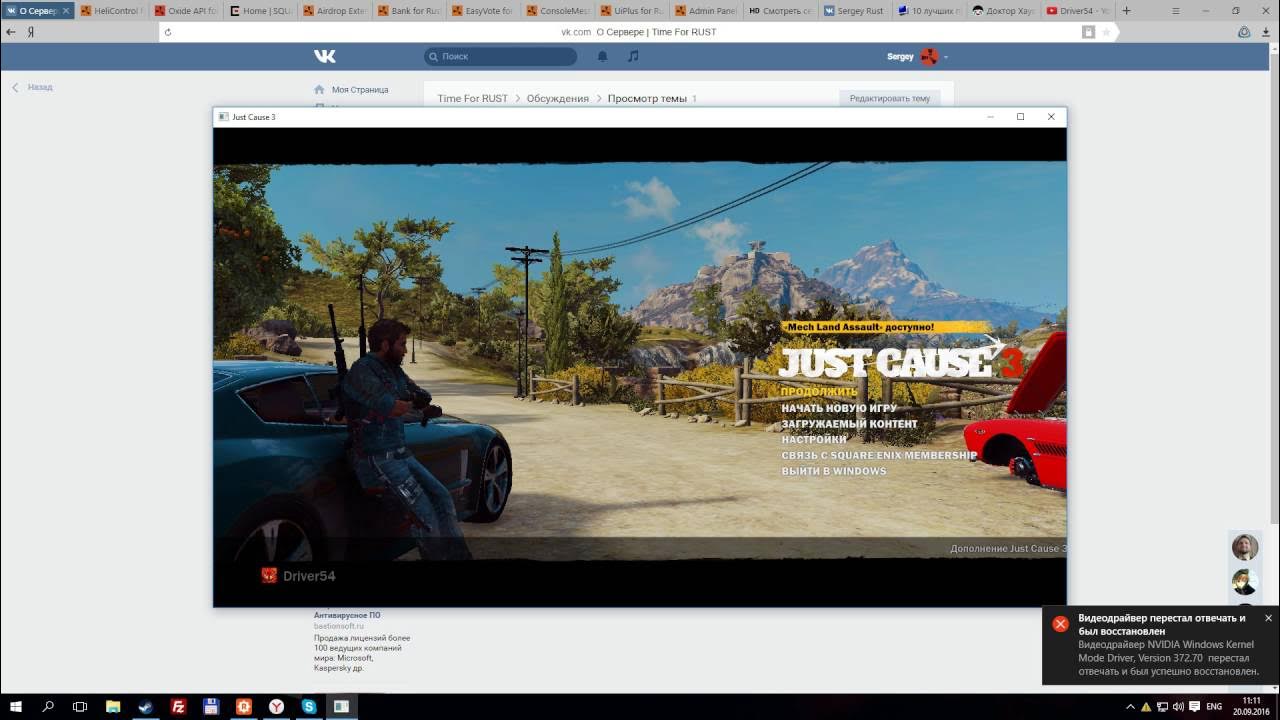
Task: Switch to the Driver54 YouTube browser tab
Action: [x=1079, y=11]
